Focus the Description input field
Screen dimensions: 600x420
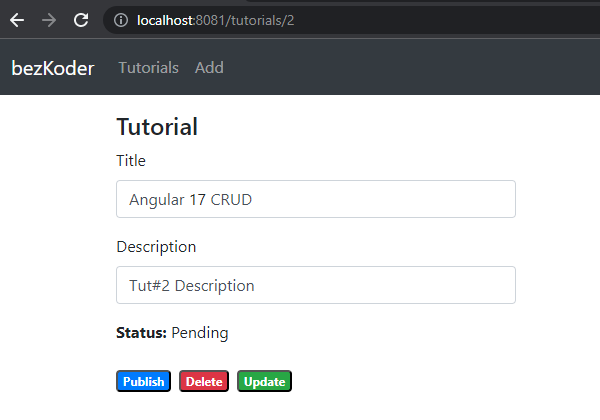coord(316,285)
